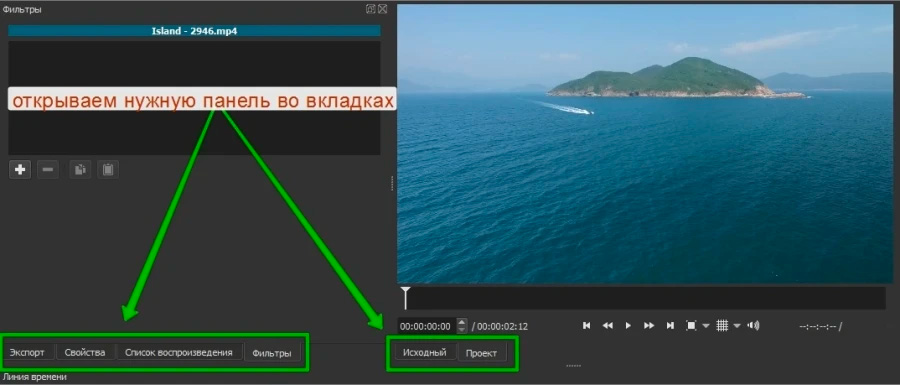Toggle the player zoom fit icon

coord(691,325)
